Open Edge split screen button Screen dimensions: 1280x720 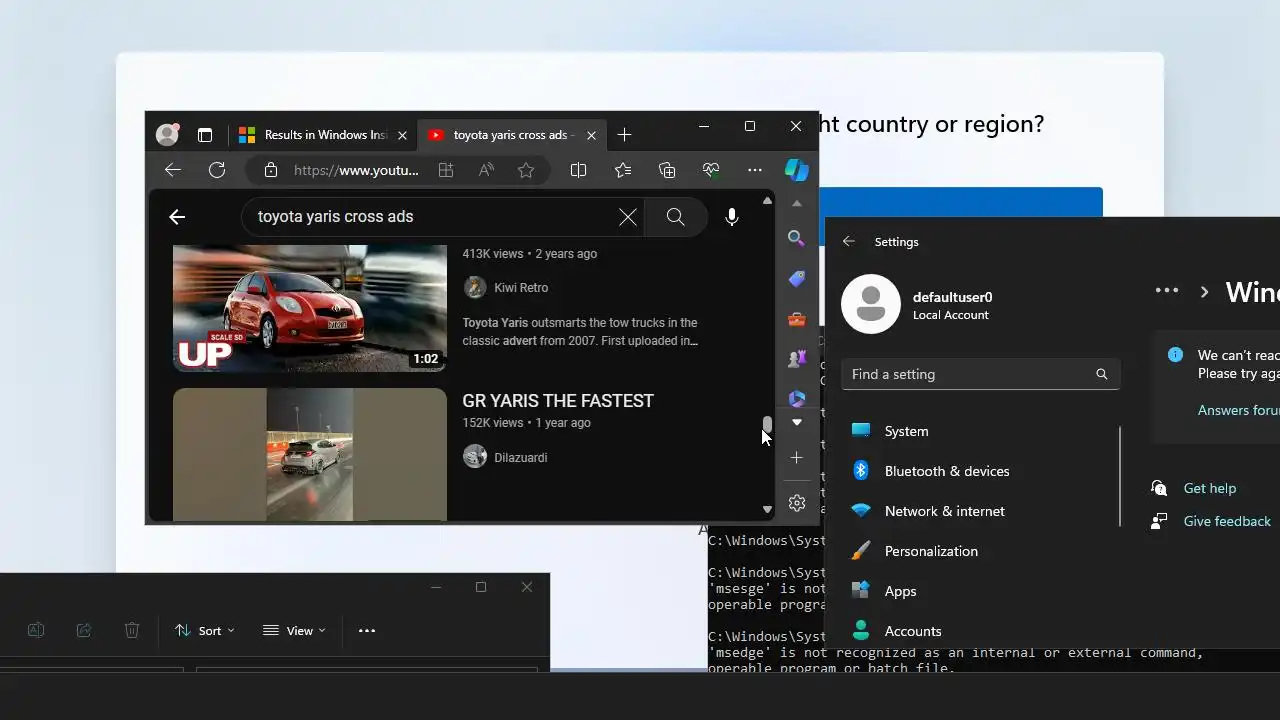point(578,170)
